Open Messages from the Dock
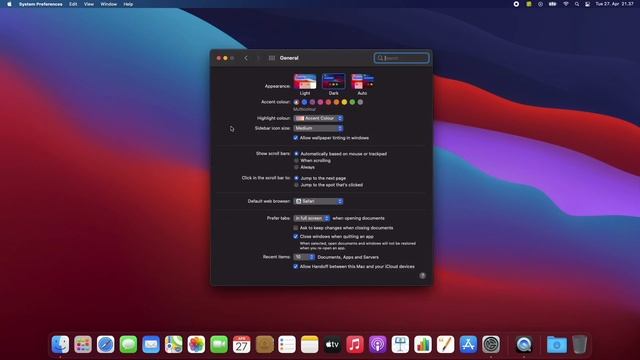The width and height of the screenshot is (640, 360). click(x=128, y=344)
